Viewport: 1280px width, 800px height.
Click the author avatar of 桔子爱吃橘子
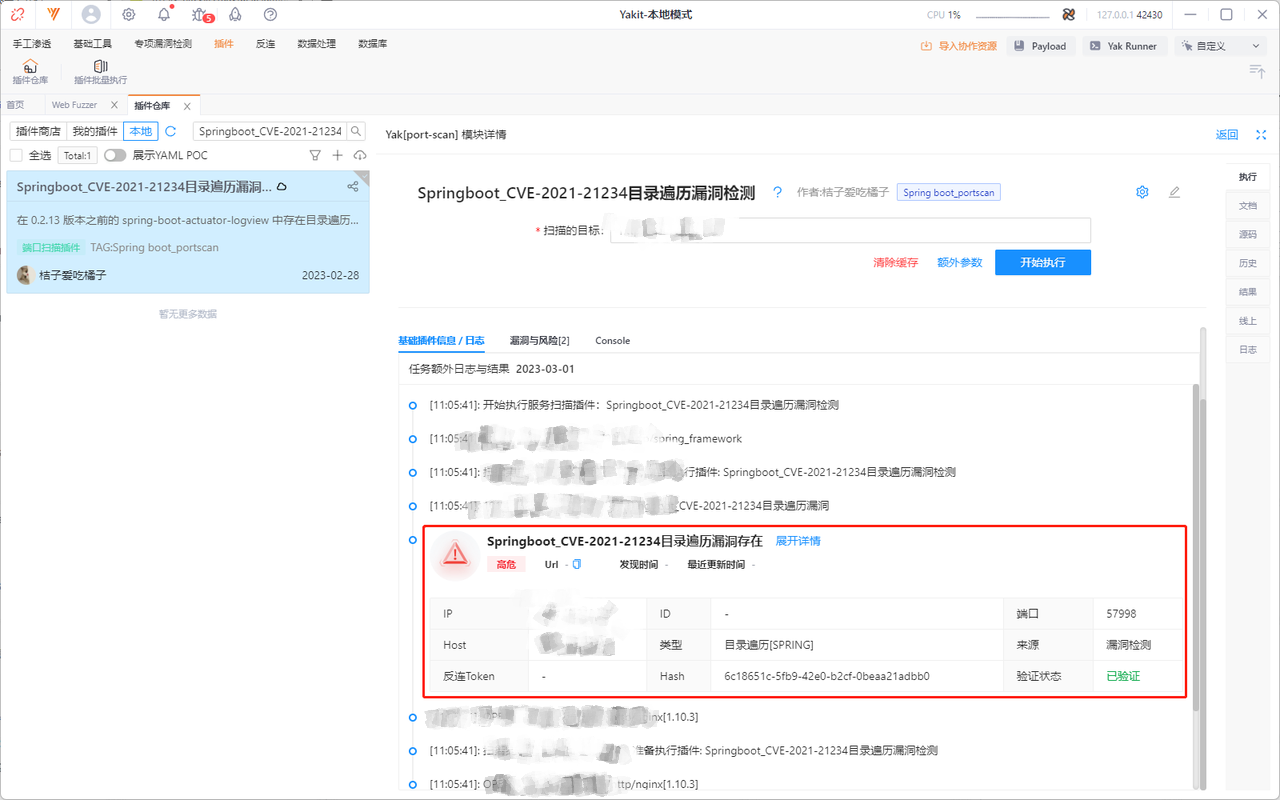(x=25, y=275)
